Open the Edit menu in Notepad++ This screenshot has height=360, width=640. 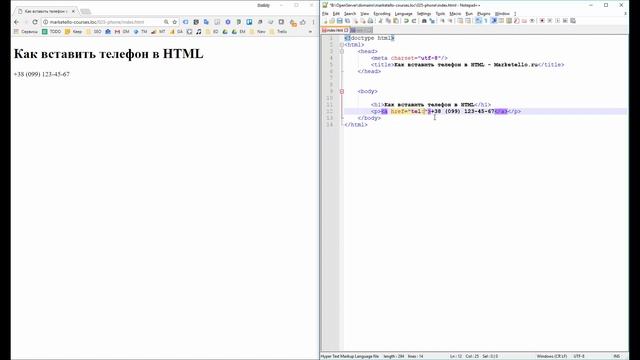click(x=336, y=14)
